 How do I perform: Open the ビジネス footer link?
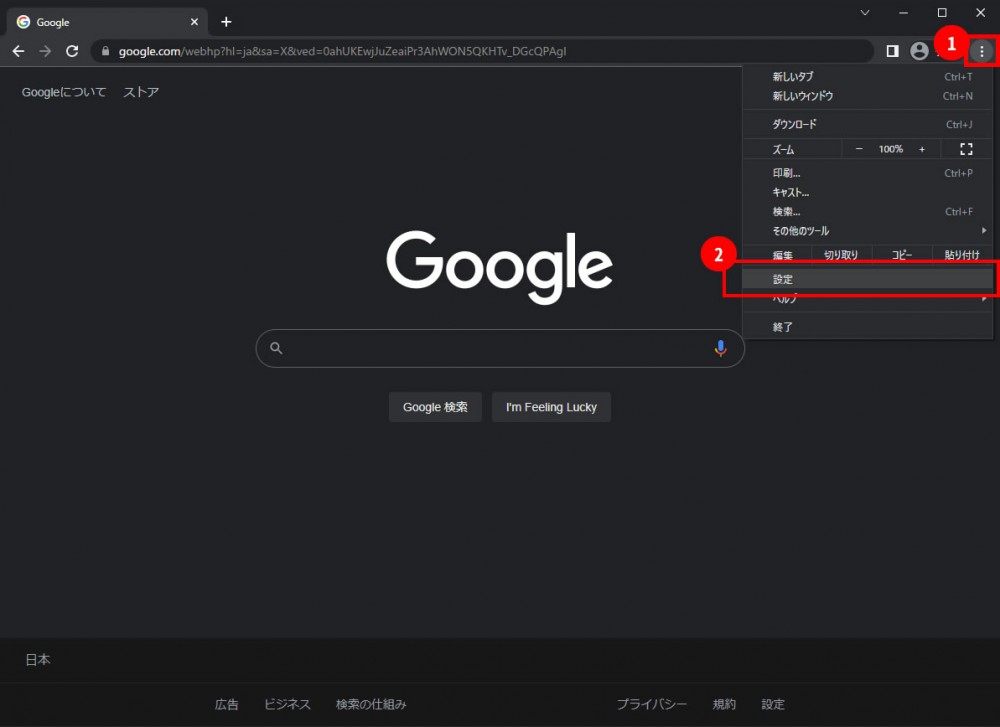287,705
